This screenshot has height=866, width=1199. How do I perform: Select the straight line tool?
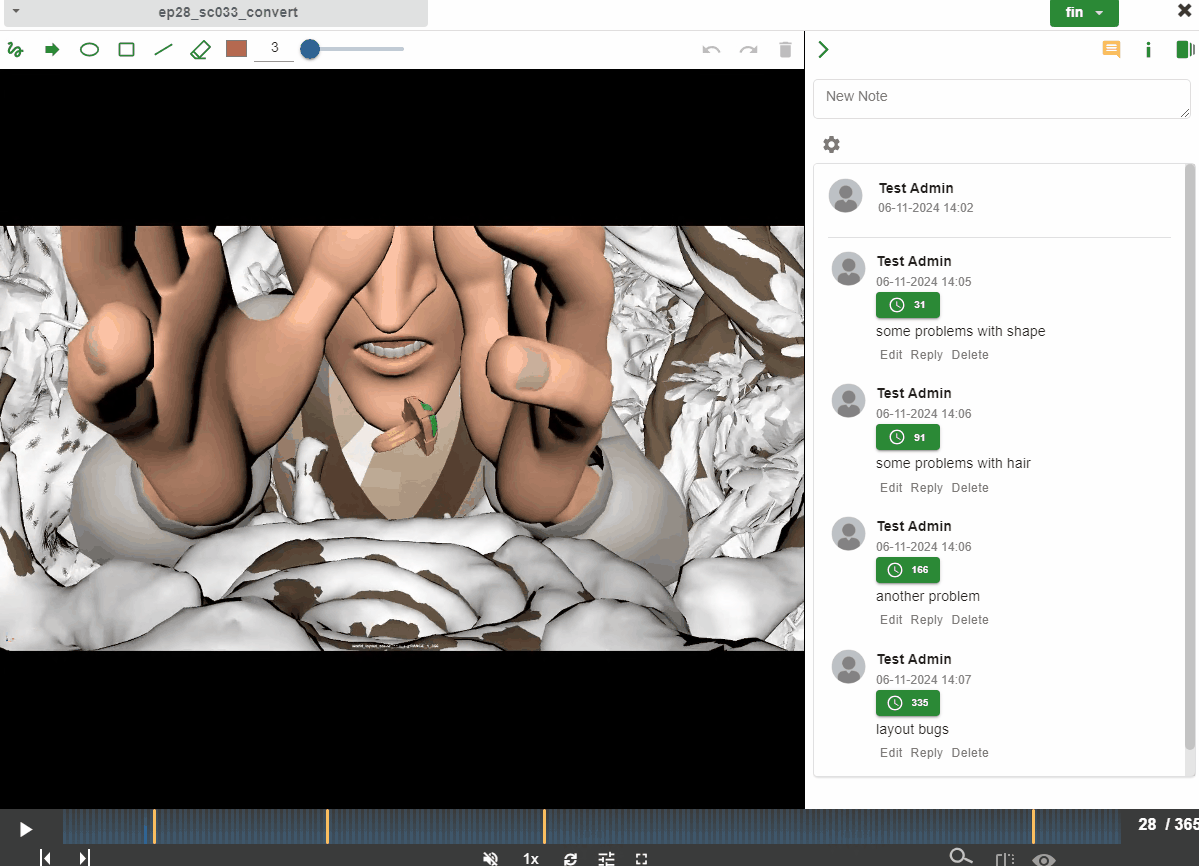pyautogui.click(x=163, y=49)
